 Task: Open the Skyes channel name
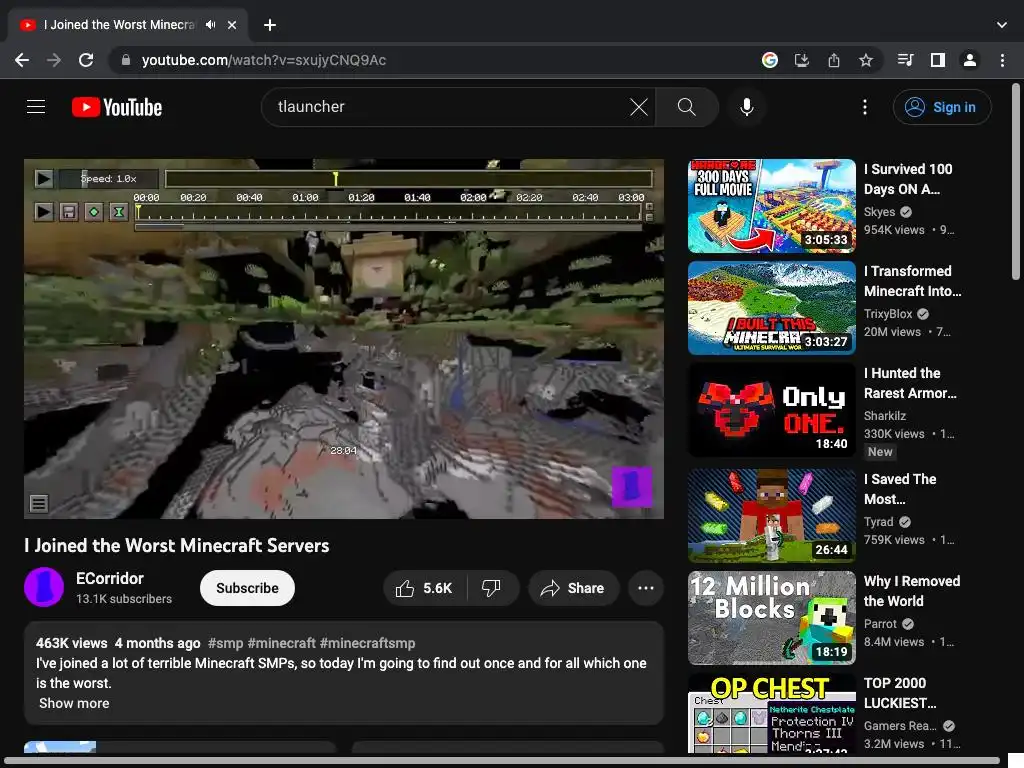(880, 212)
